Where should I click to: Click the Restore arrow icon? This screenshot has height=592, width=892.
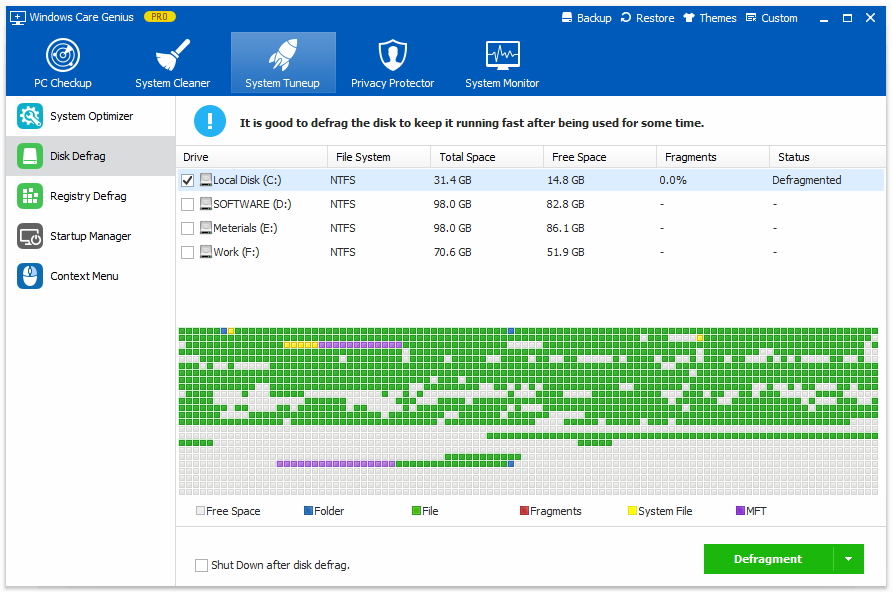coord(626,18)
